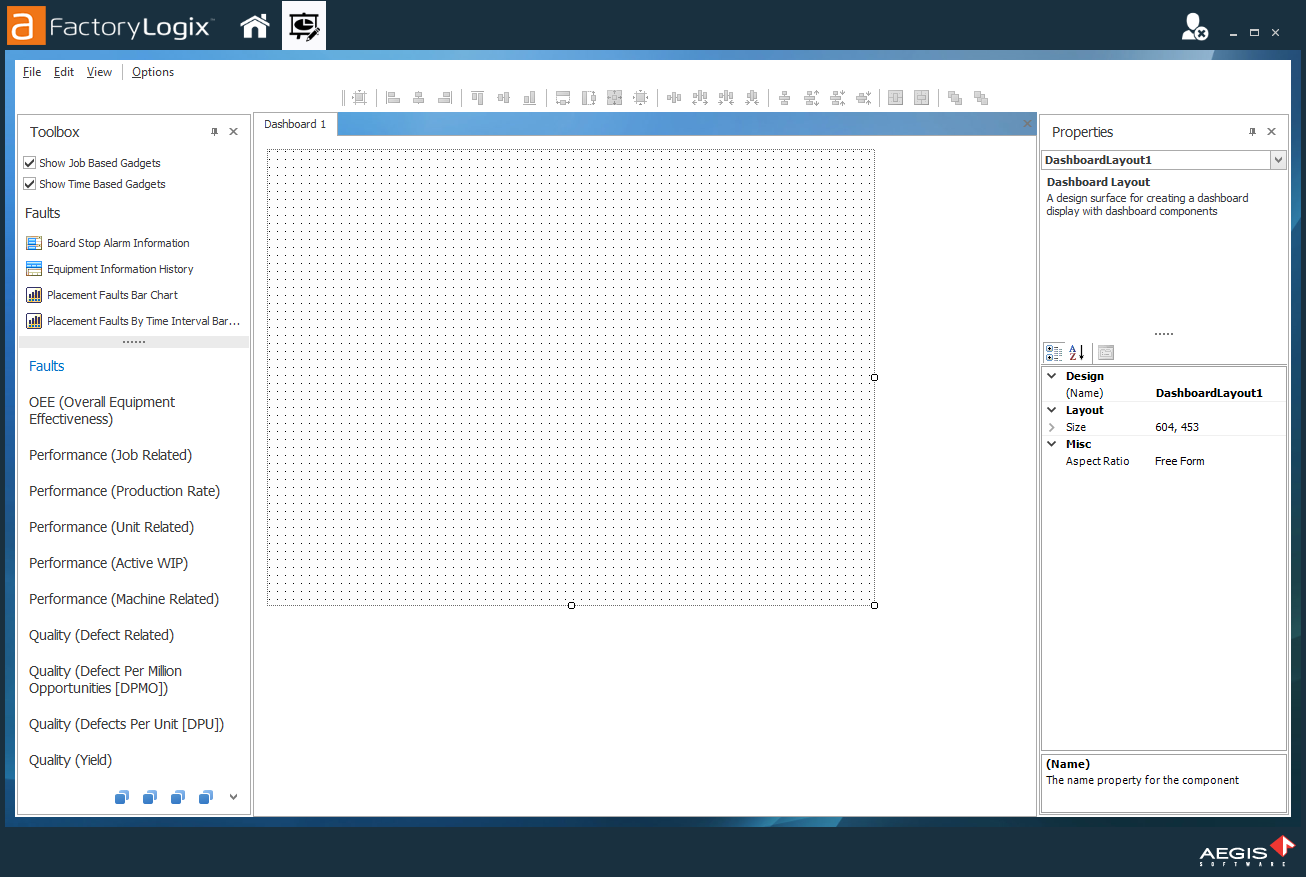Pin the Toolbox panel

(x=214, y=131)
